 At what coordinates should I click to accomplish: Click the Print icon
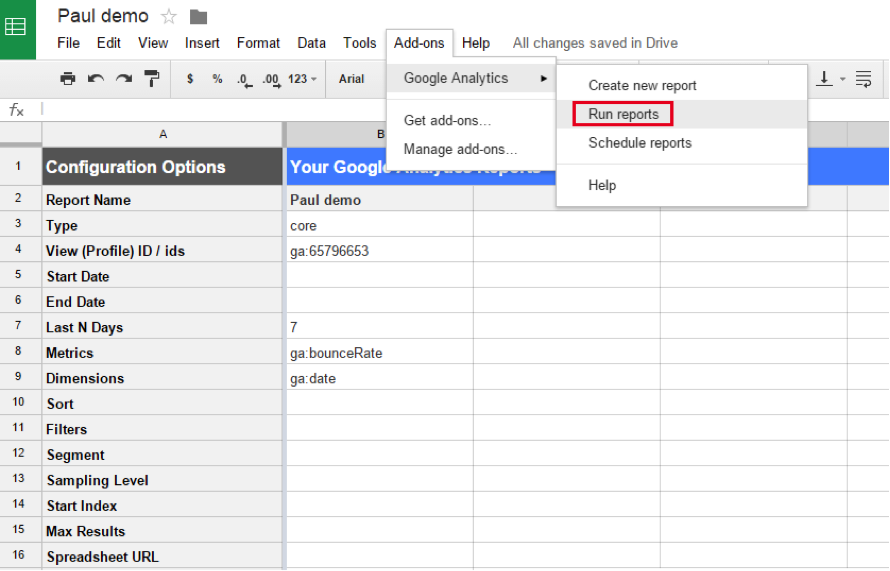(68, 79)
